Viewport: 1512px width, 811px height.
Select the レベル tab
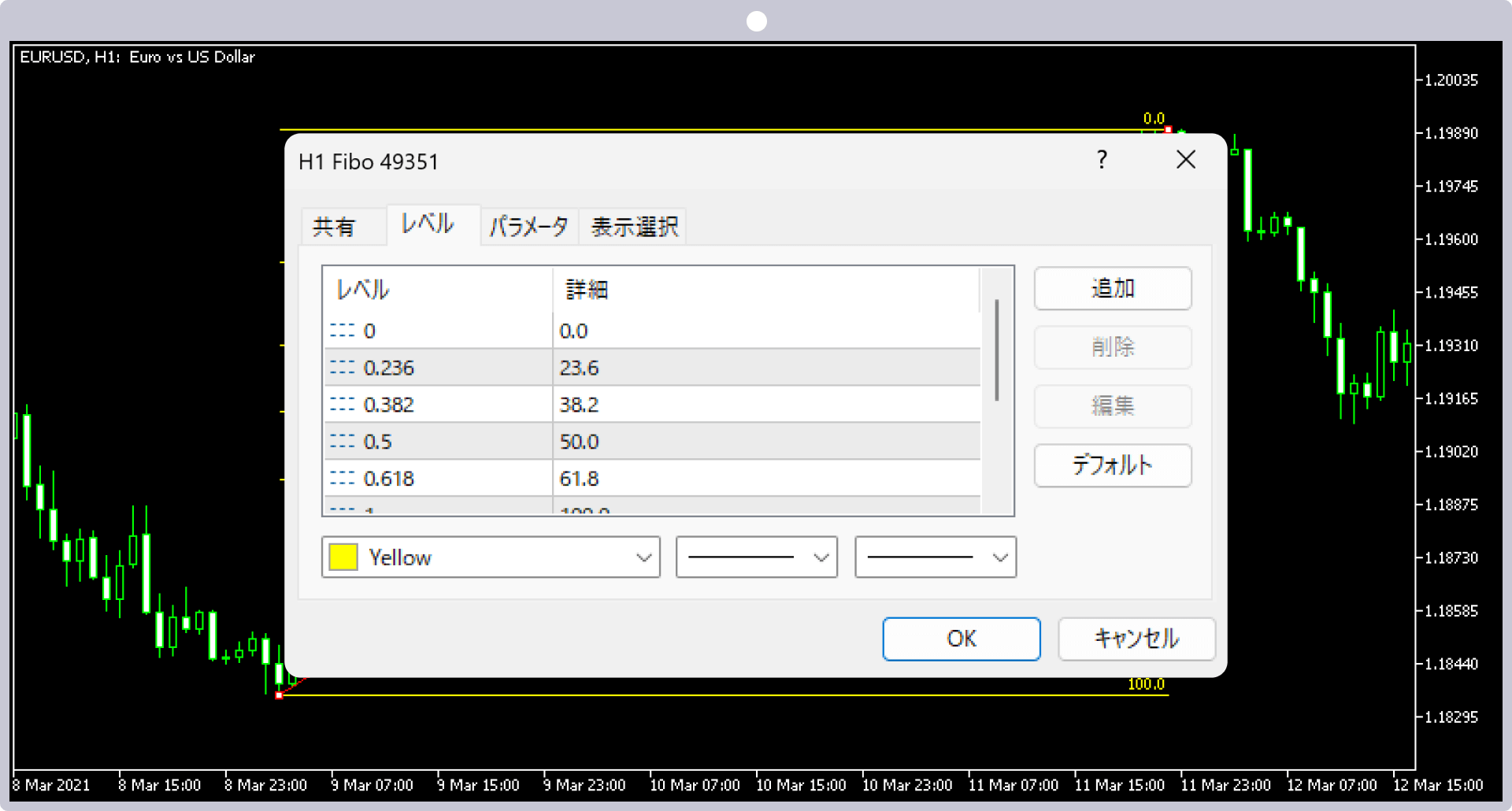point(432,224)
